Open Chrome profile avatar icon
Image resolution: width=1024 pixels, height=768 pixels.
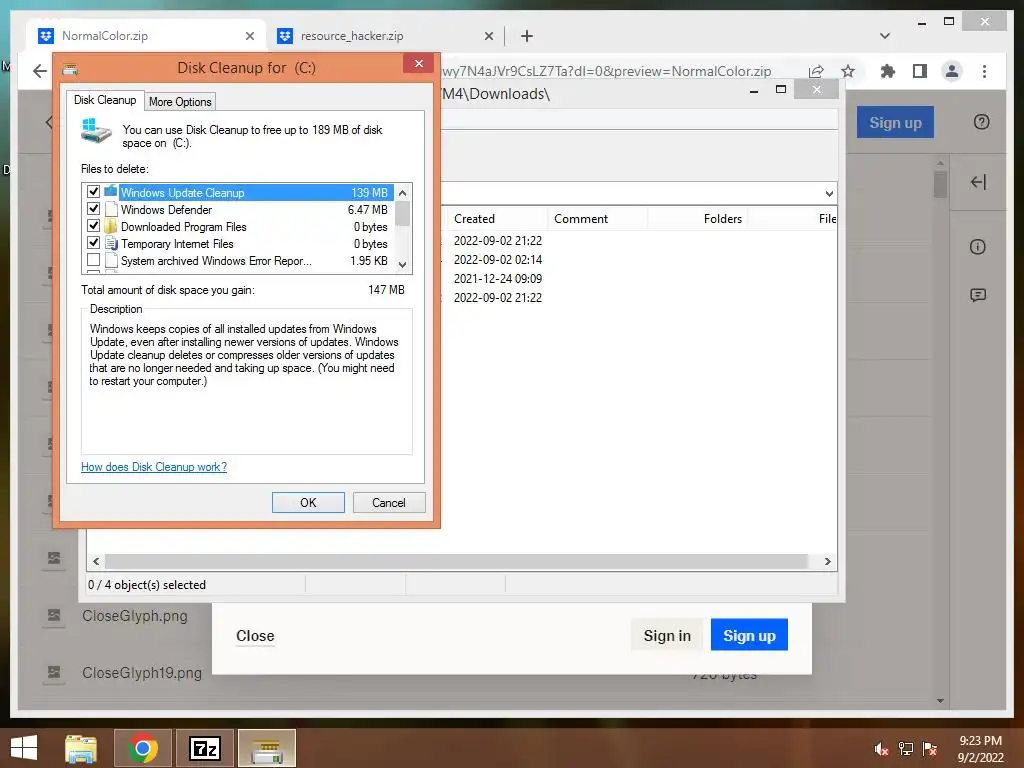click(x=952, y=71)
